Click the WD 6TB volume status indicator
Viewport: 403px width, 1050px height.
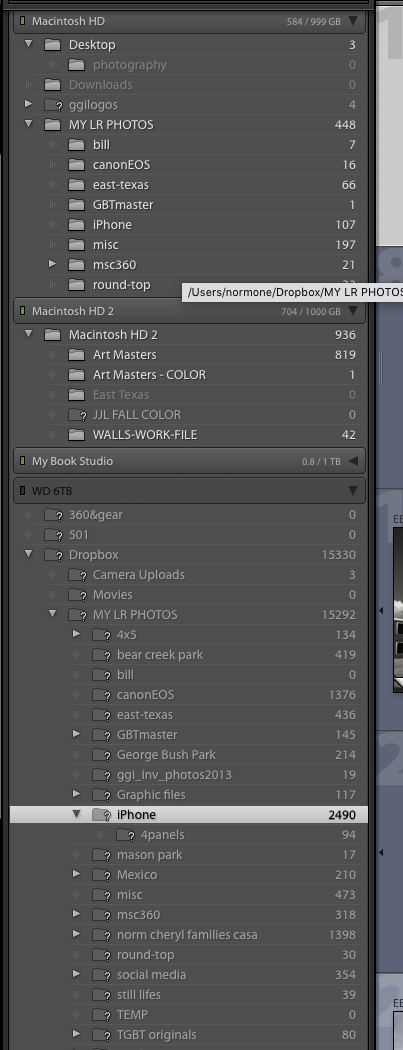22,491
